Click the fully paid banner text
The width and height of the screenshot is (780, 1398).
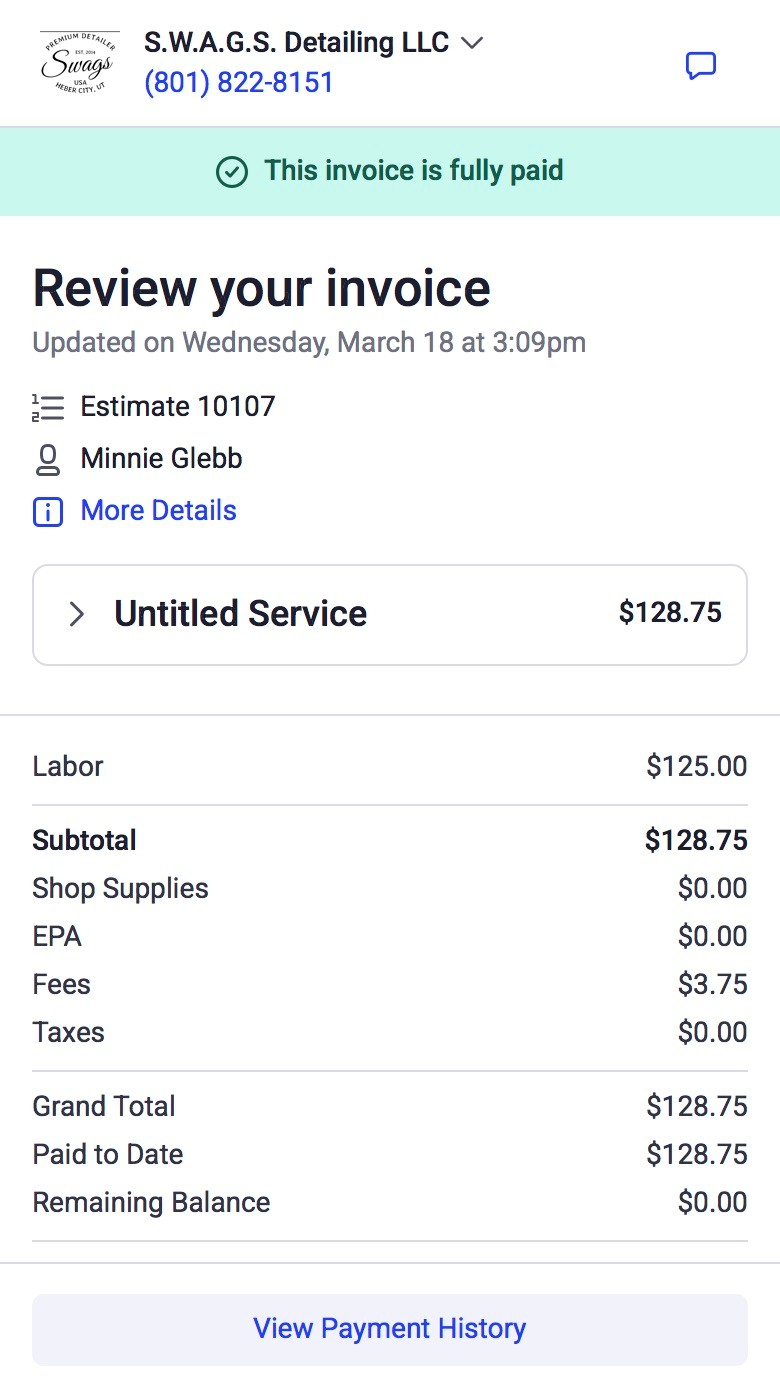pyautogui.click(x=414, y=171)
